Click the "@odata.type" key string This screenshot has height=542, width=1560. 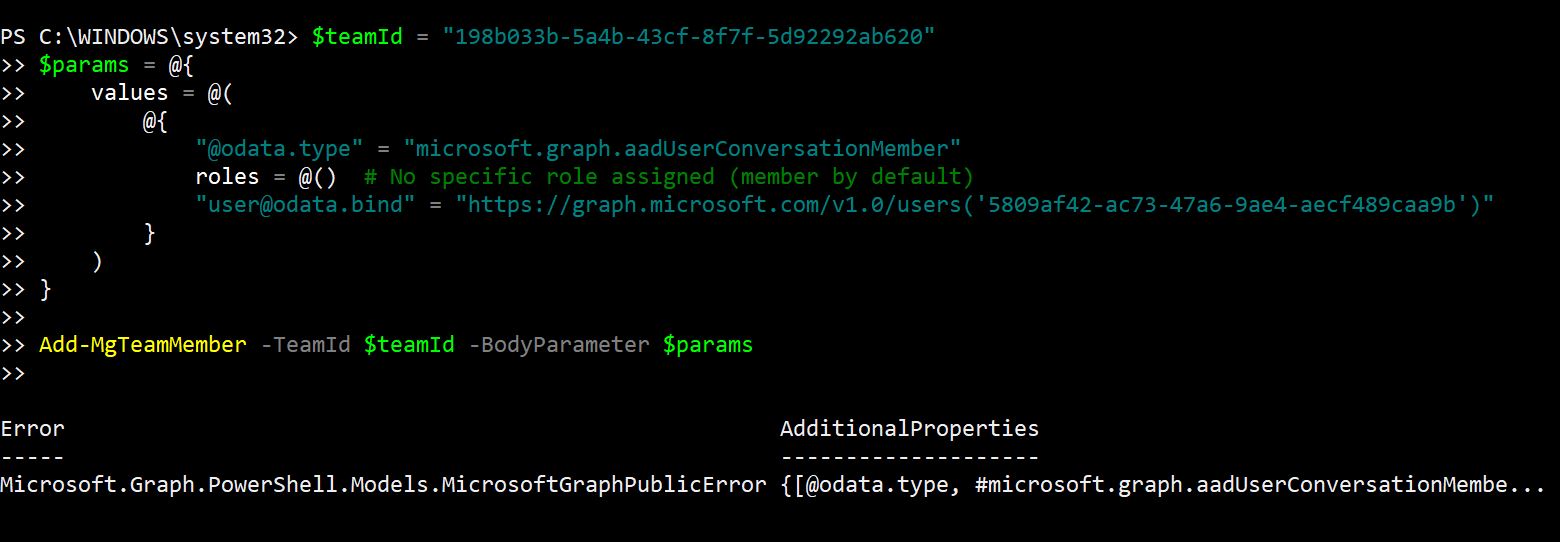pyautogui.click(x=280, y=149)
